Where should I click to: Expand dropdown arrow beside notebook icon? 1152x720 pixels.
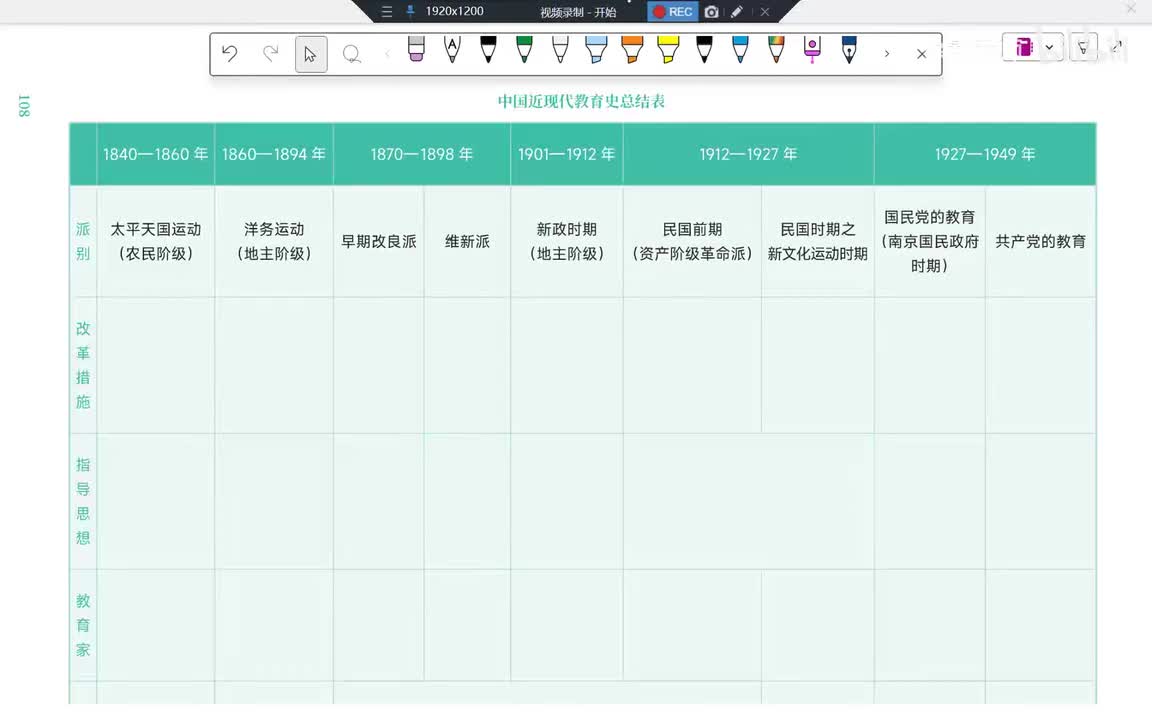(1049, 48)
